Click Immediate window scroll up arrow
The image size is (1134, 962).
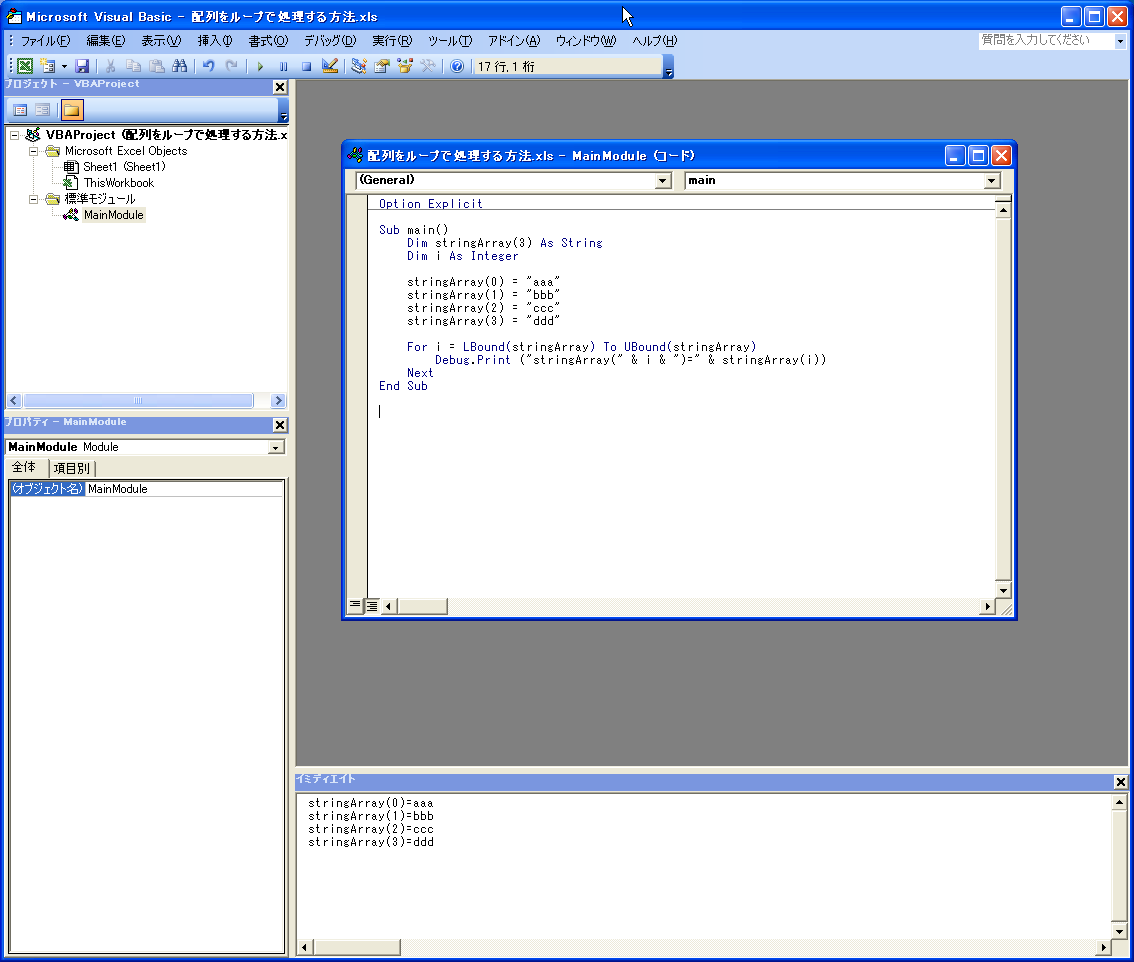[1120, 803]
